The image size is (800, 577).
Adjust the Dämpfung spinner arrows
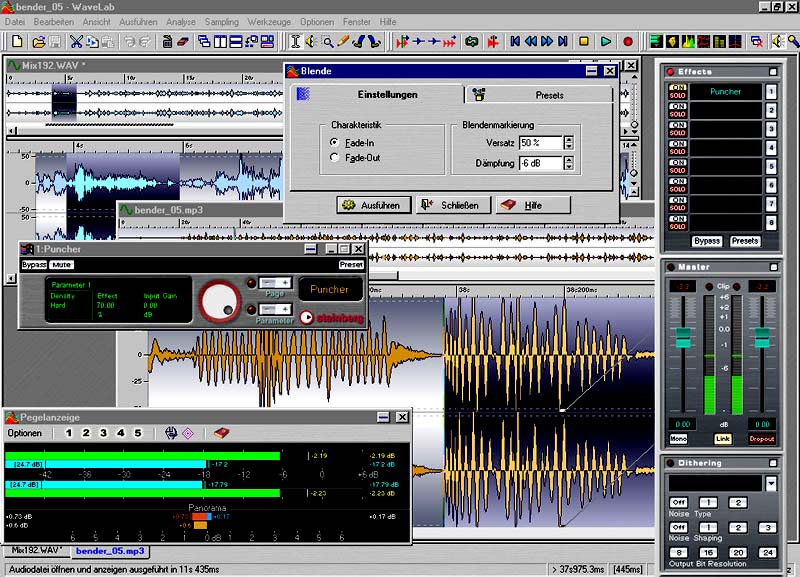(568, 163)
